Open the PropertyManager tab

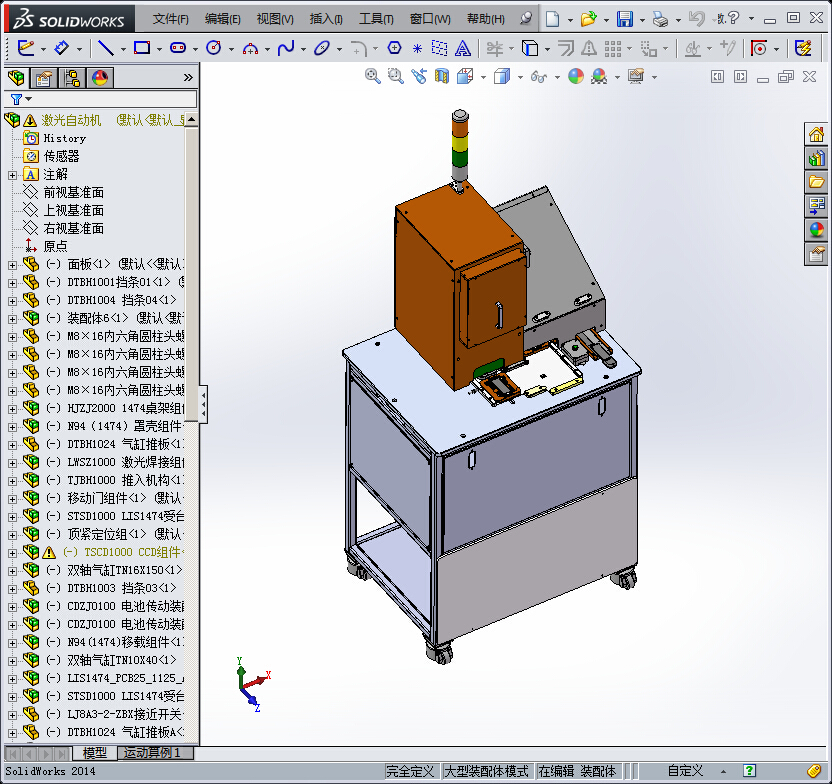pos(44,78)
